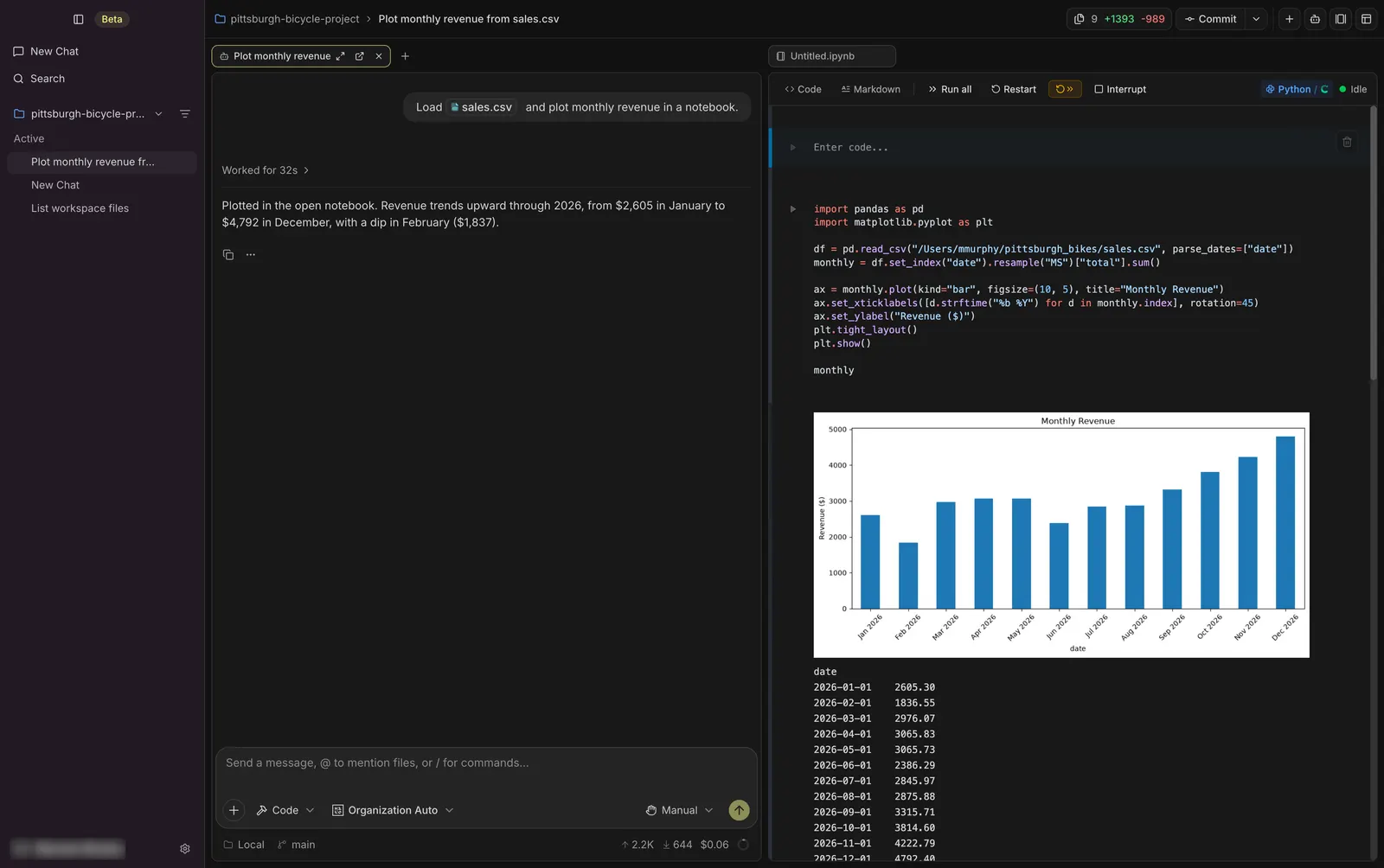Toggle the left sidebar panel icon
1384x868 pixels.
[78, 19]
